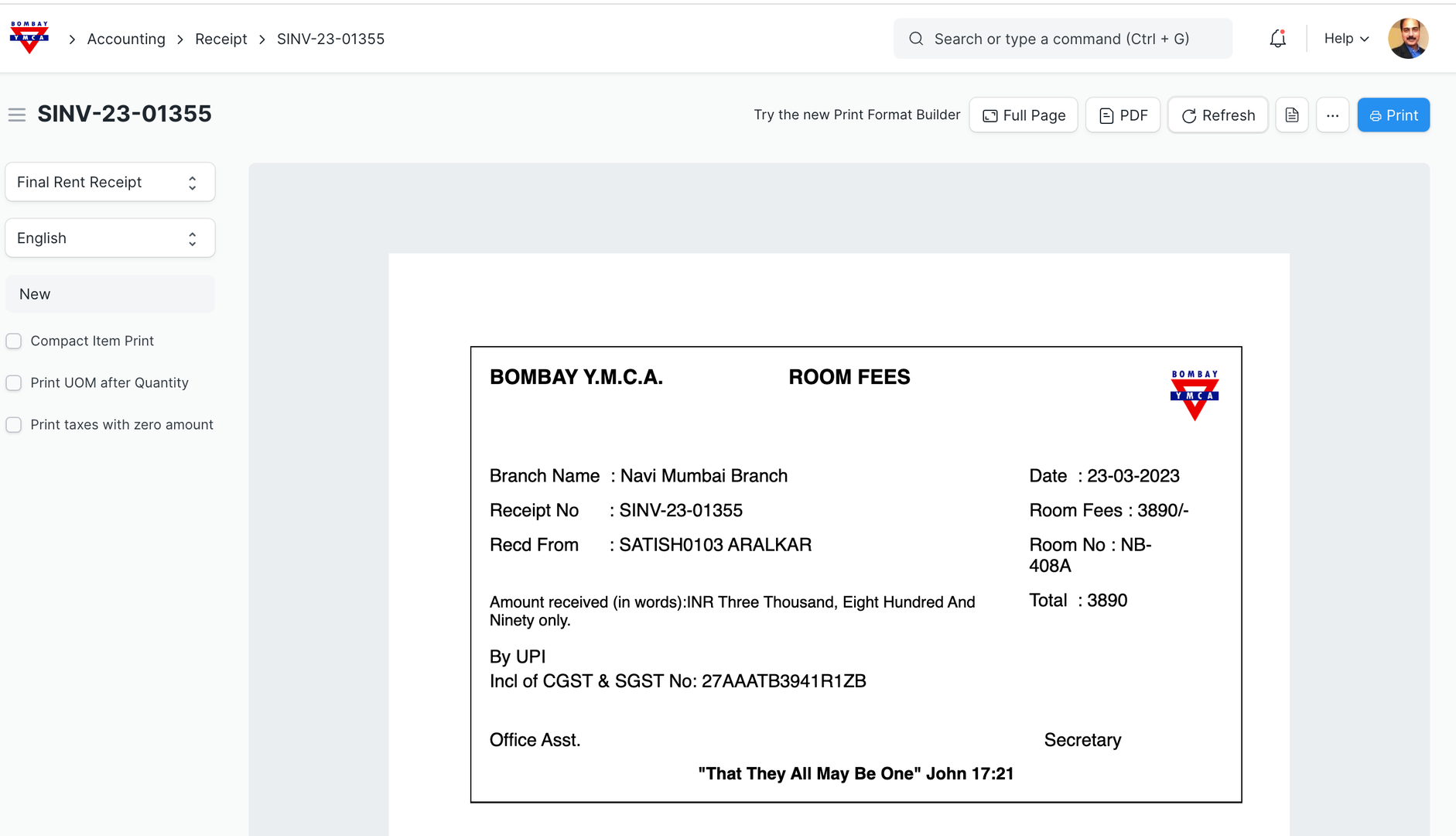
Task: Open the Help dropdown menu
Action: pyautogui.click(x=1346, y=39)
